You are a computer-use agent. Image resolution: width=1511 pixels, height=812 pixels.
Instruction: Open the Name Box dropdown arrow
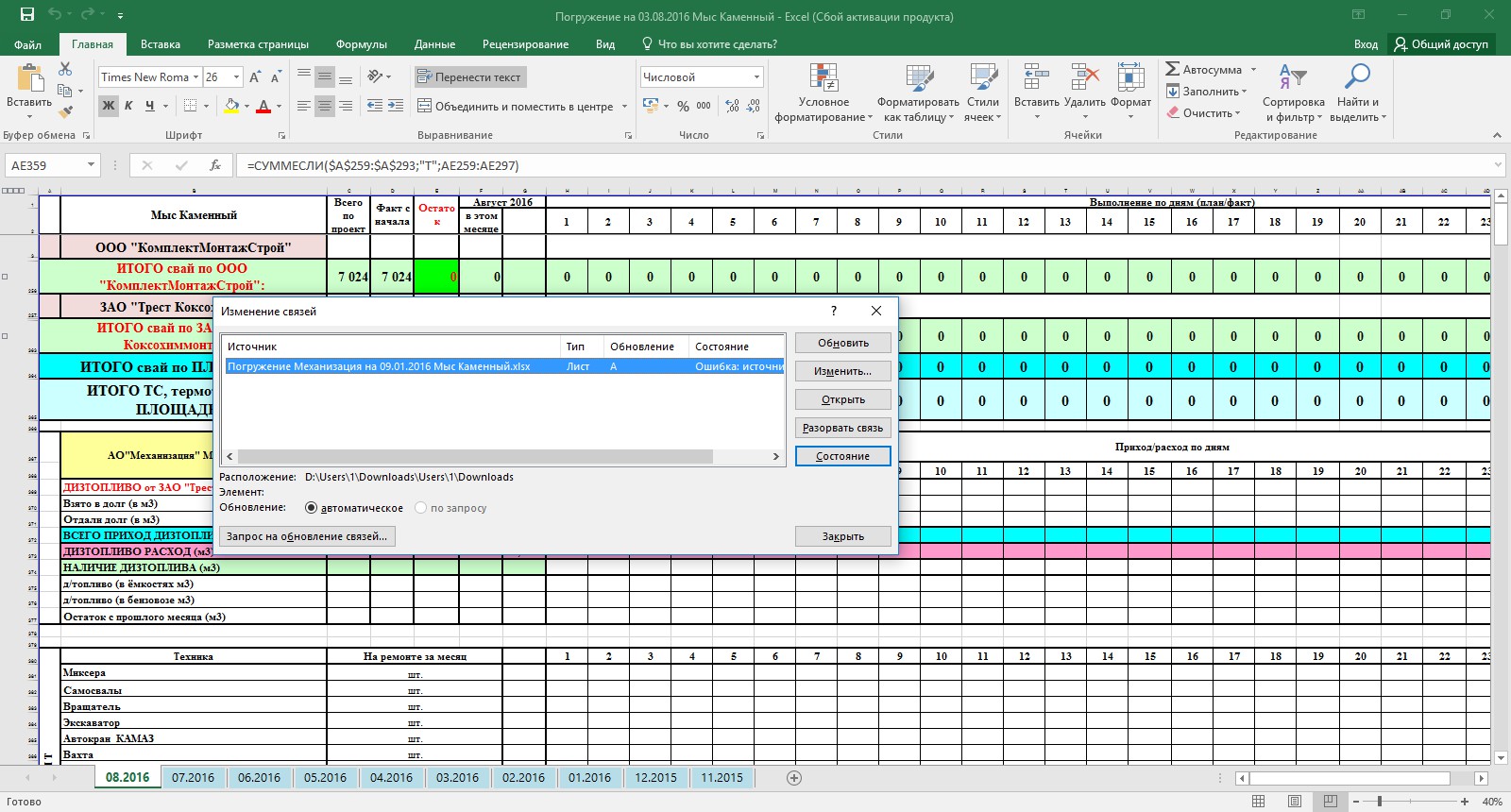(x=91, y=165)
